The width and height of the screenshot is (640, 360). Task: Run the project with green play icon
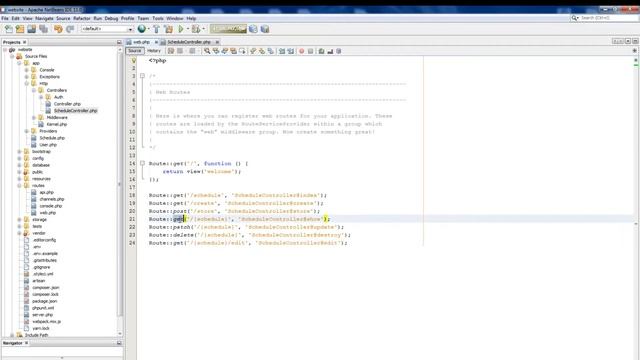(181, 29)
